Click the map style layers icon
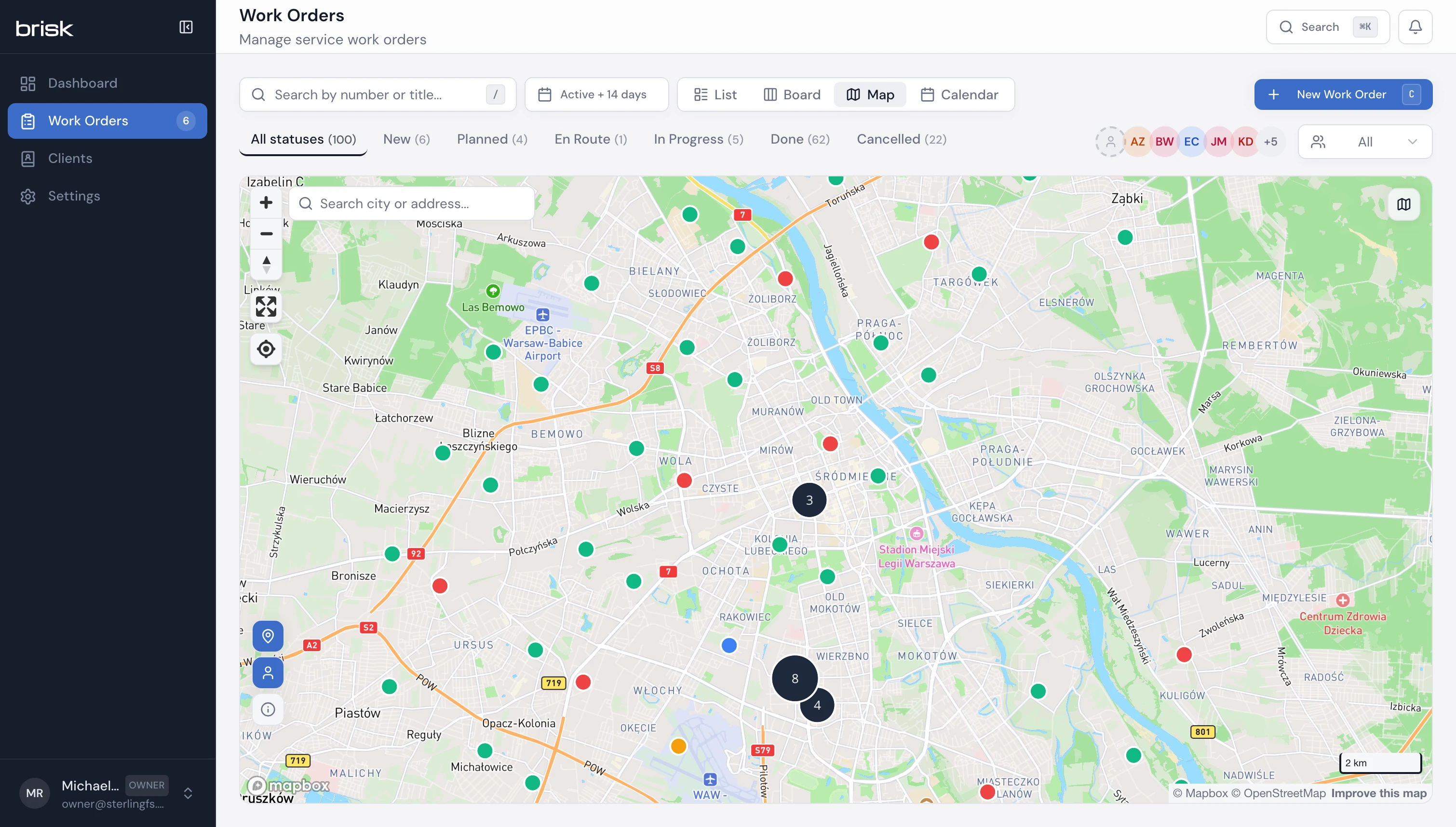 1404,204
